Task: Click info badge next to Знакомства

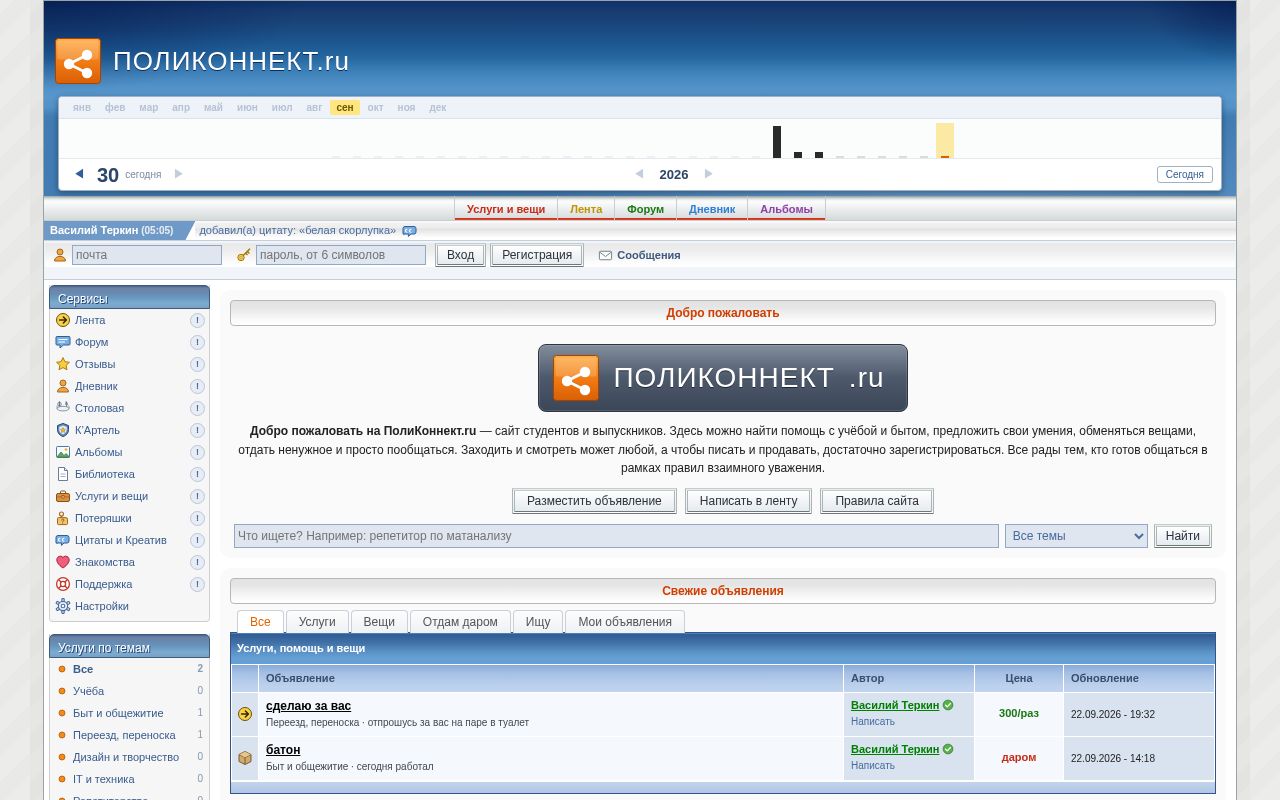Action: click(x=198, y=562)
